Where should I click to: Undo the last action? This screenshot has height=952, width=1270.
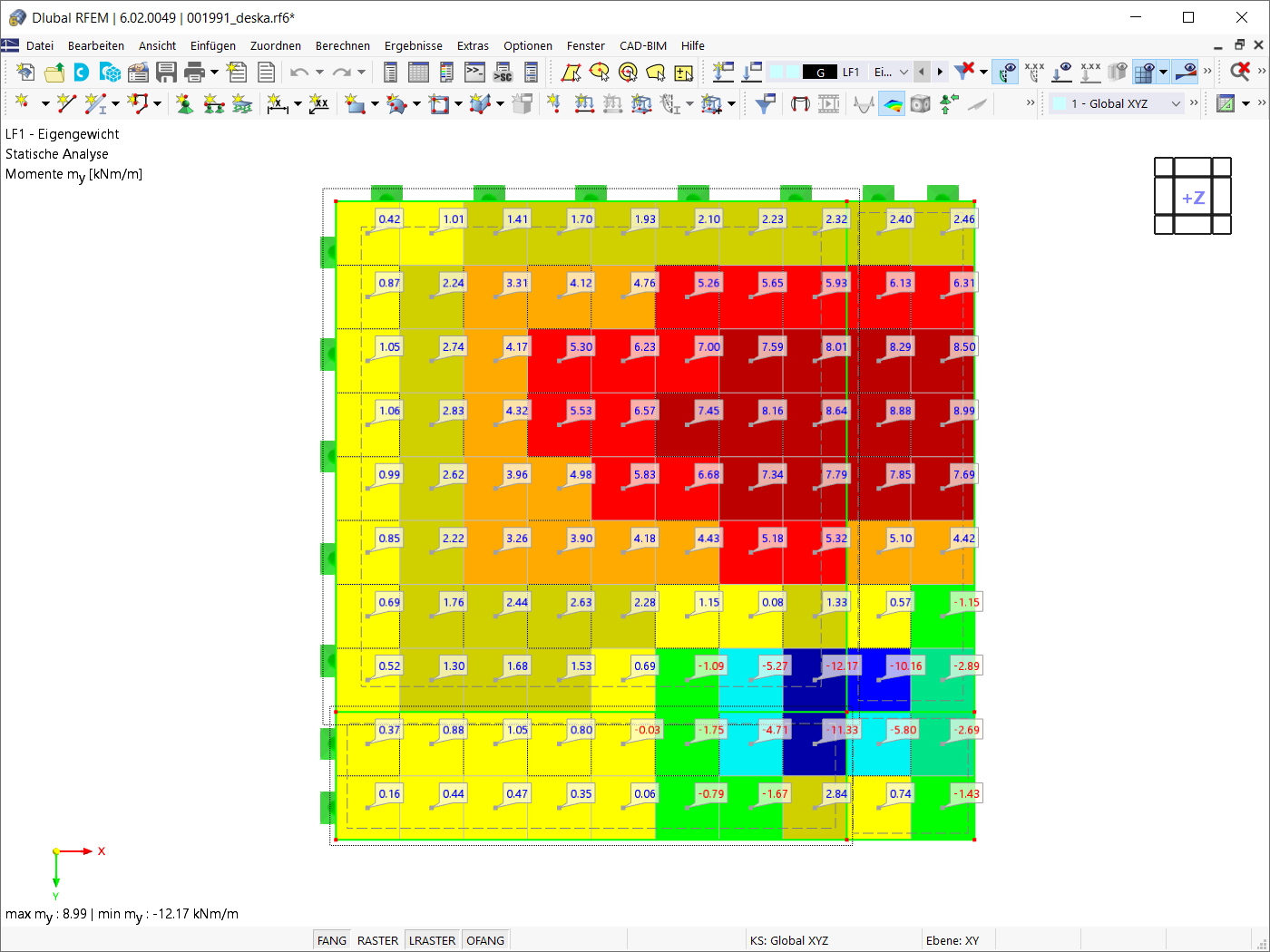click(x=299, y=72)
